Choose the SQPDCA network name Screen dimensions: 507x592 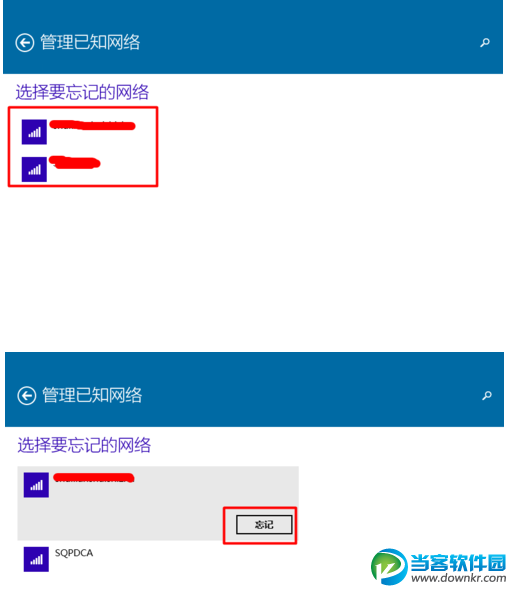tap(74, 553)
